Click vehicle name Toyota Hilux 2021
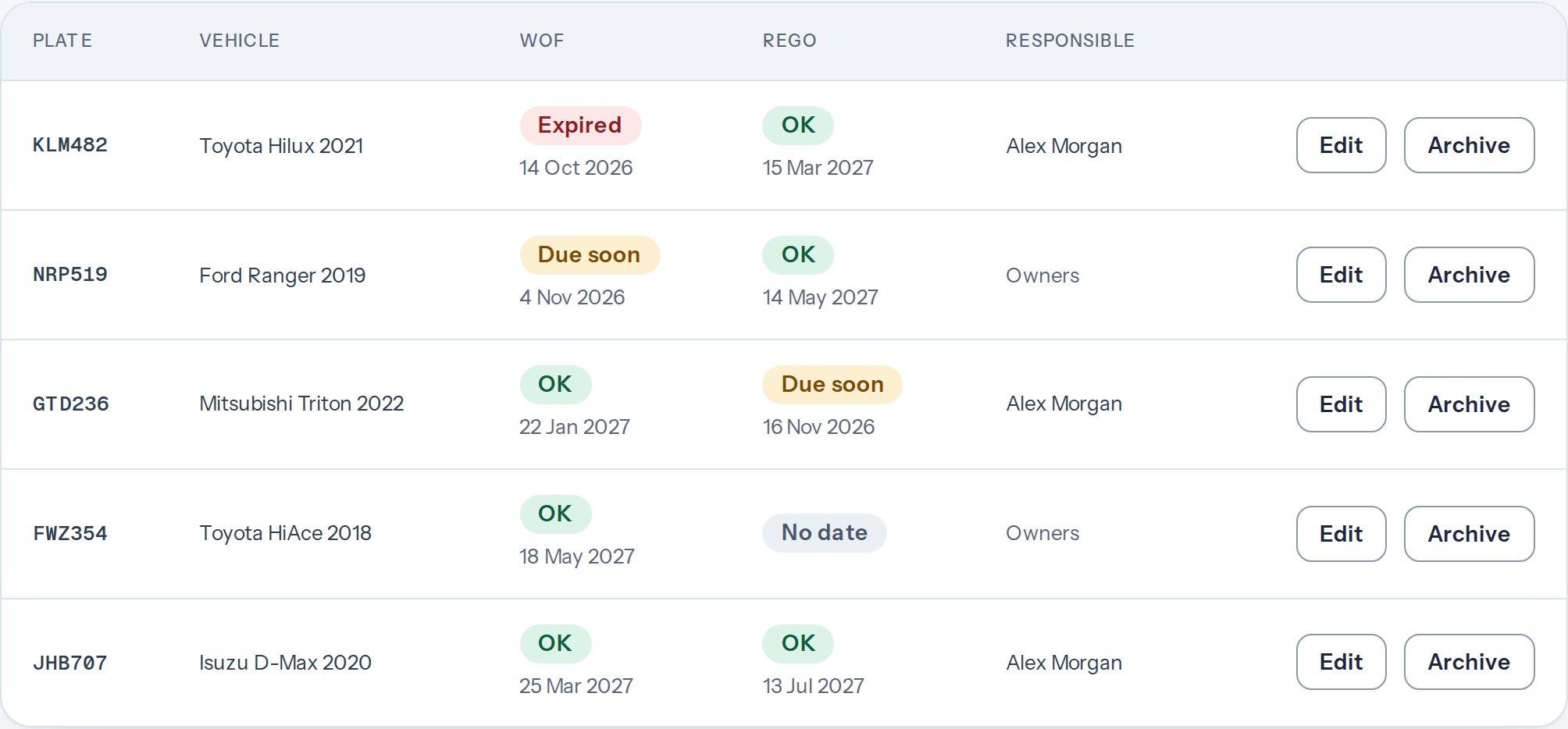 281,146
